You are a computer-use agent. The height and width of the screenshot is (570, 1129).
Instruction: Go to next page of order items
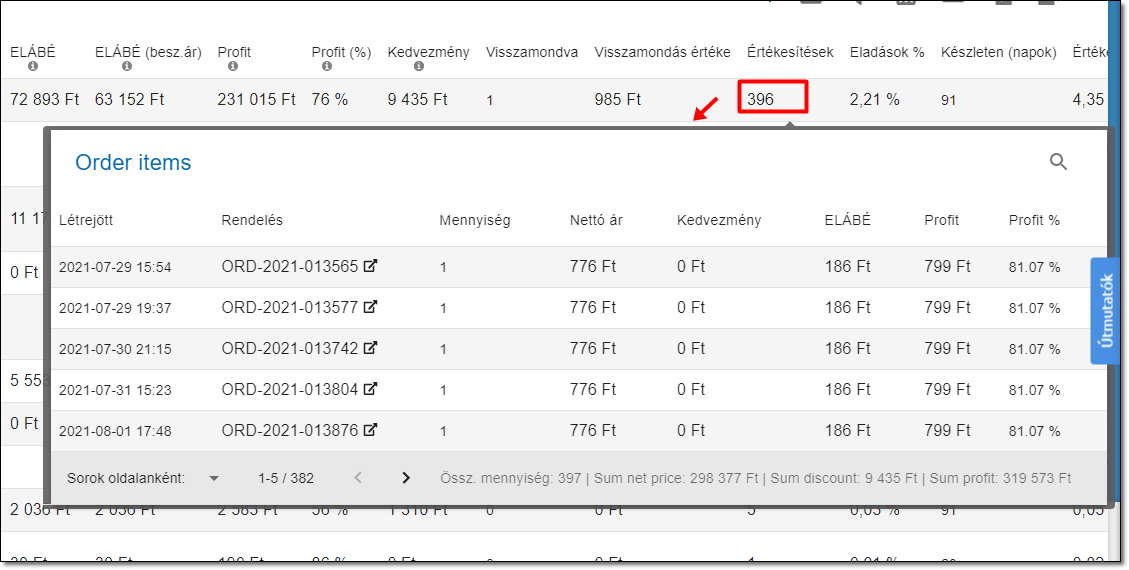406,478
